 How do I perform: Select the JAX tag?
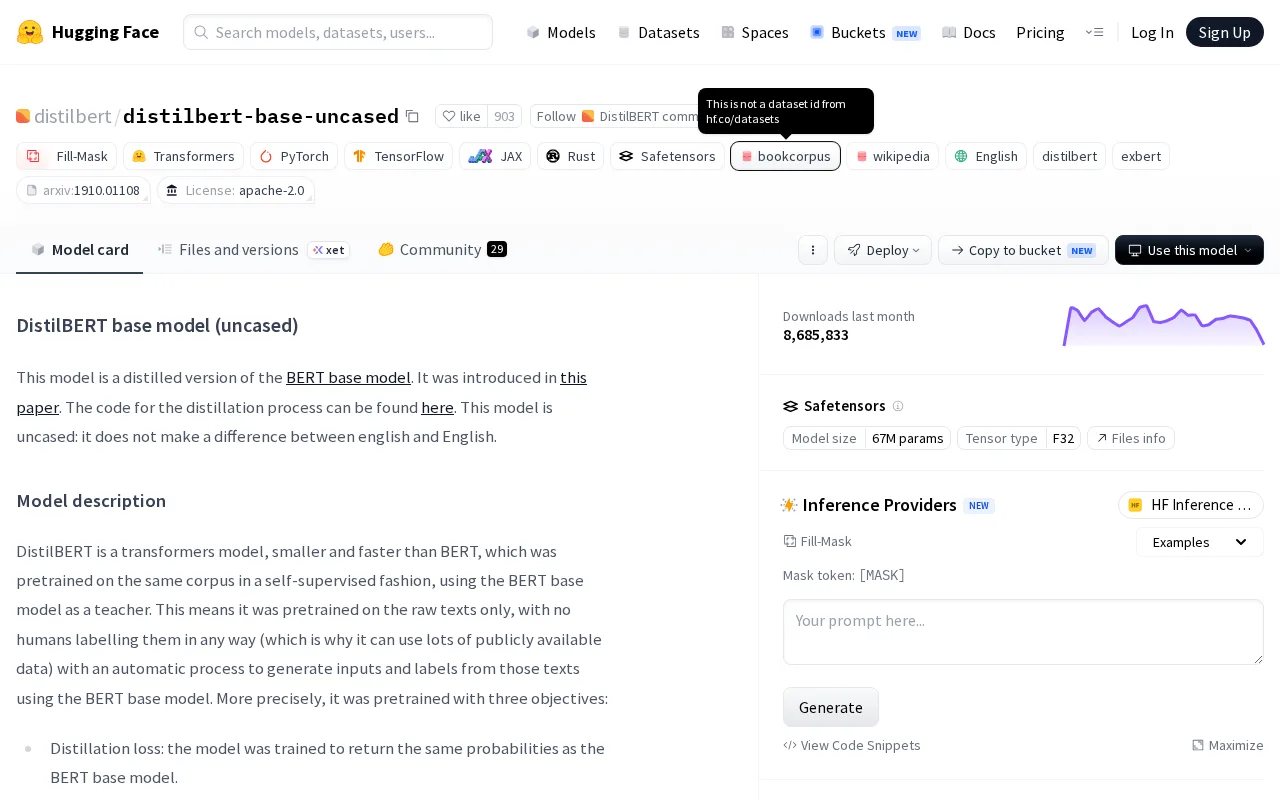(x=495, y=156)
